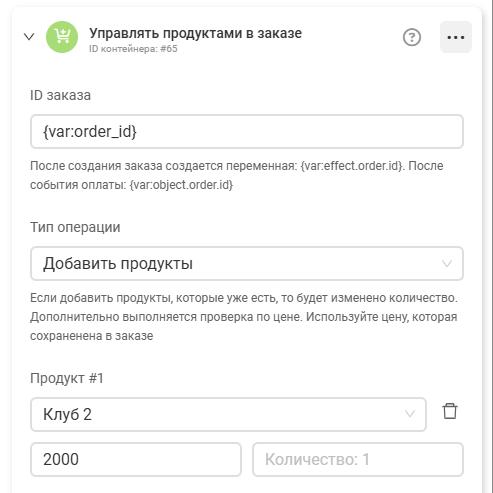Click the Тип операции dropdown arrow
This screenshot has height=493, width=493.
point(447,263)
